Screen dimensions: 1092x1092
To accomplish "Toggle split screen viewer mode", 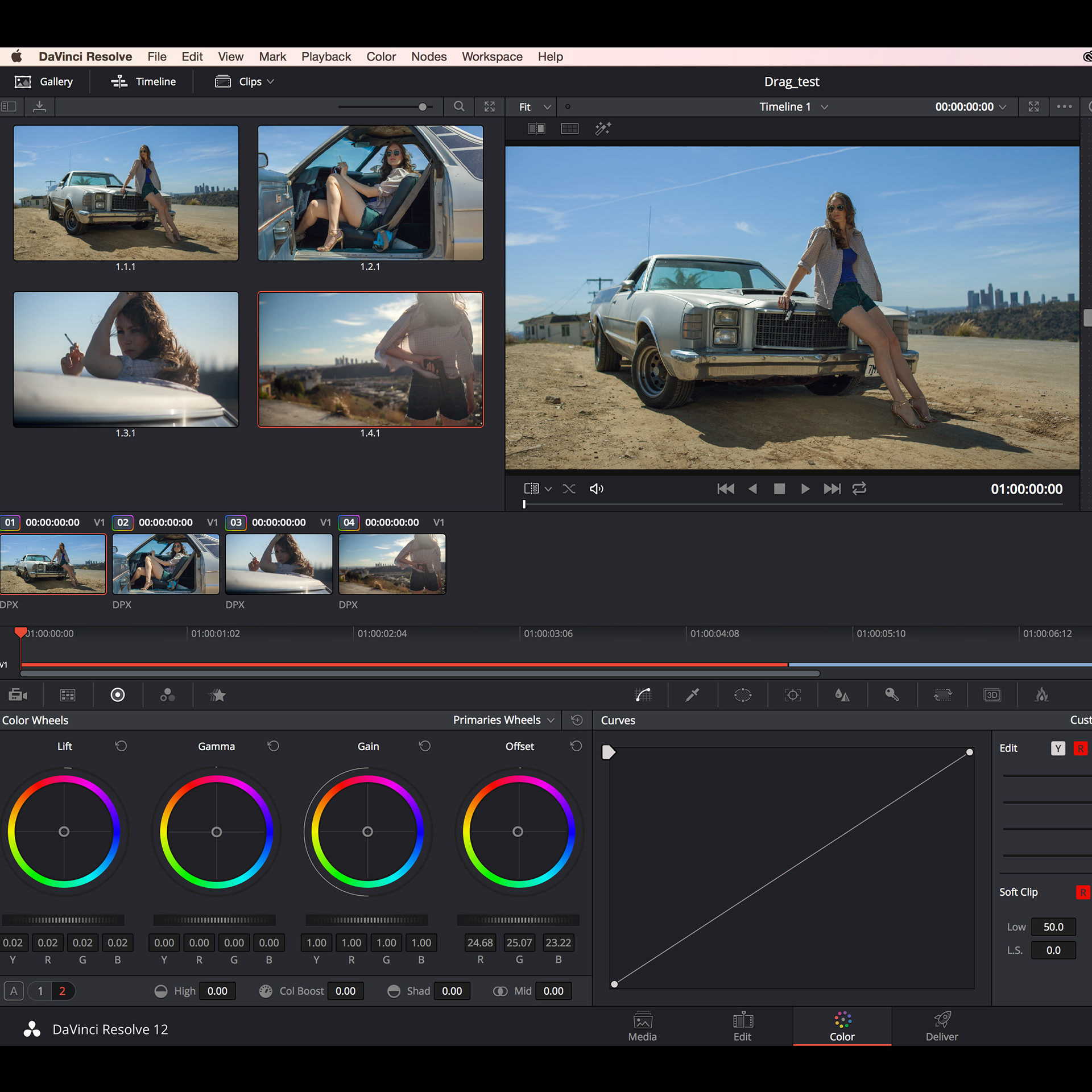I will click(569, 129).
